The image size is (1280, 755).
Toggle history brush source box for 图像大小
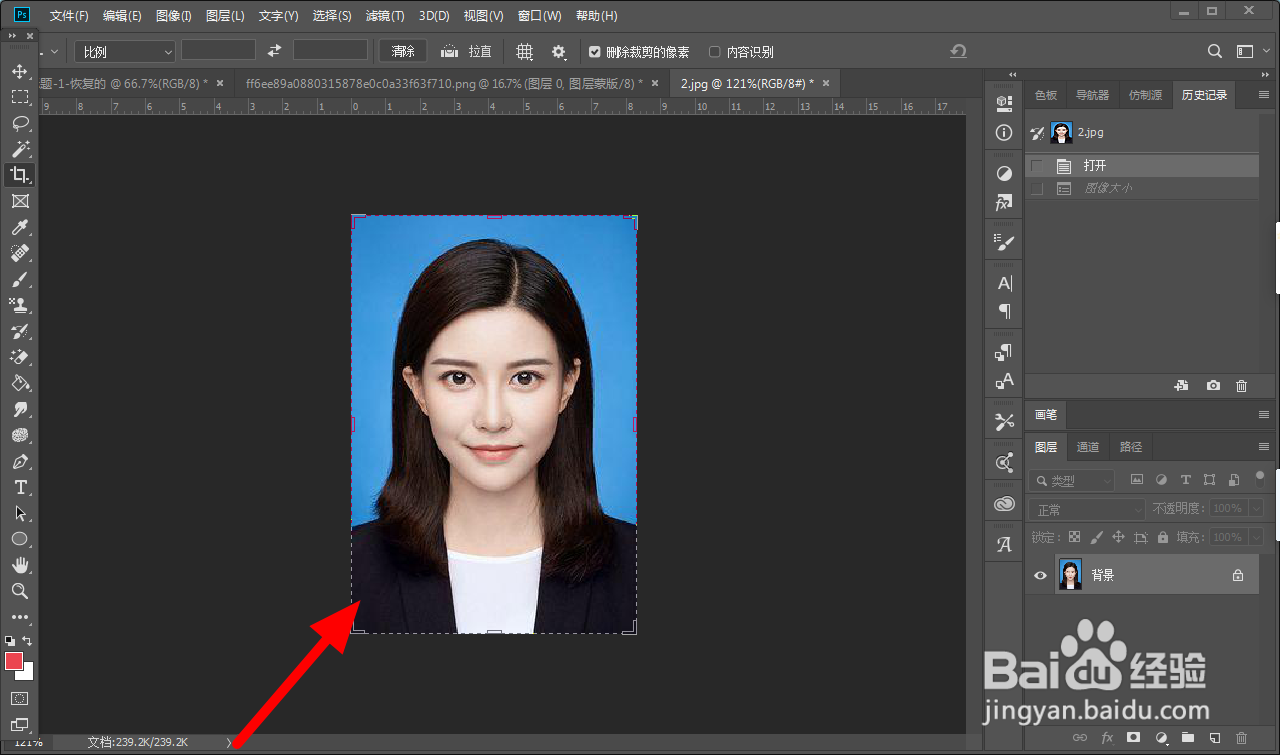click(x=1037, y=188)
